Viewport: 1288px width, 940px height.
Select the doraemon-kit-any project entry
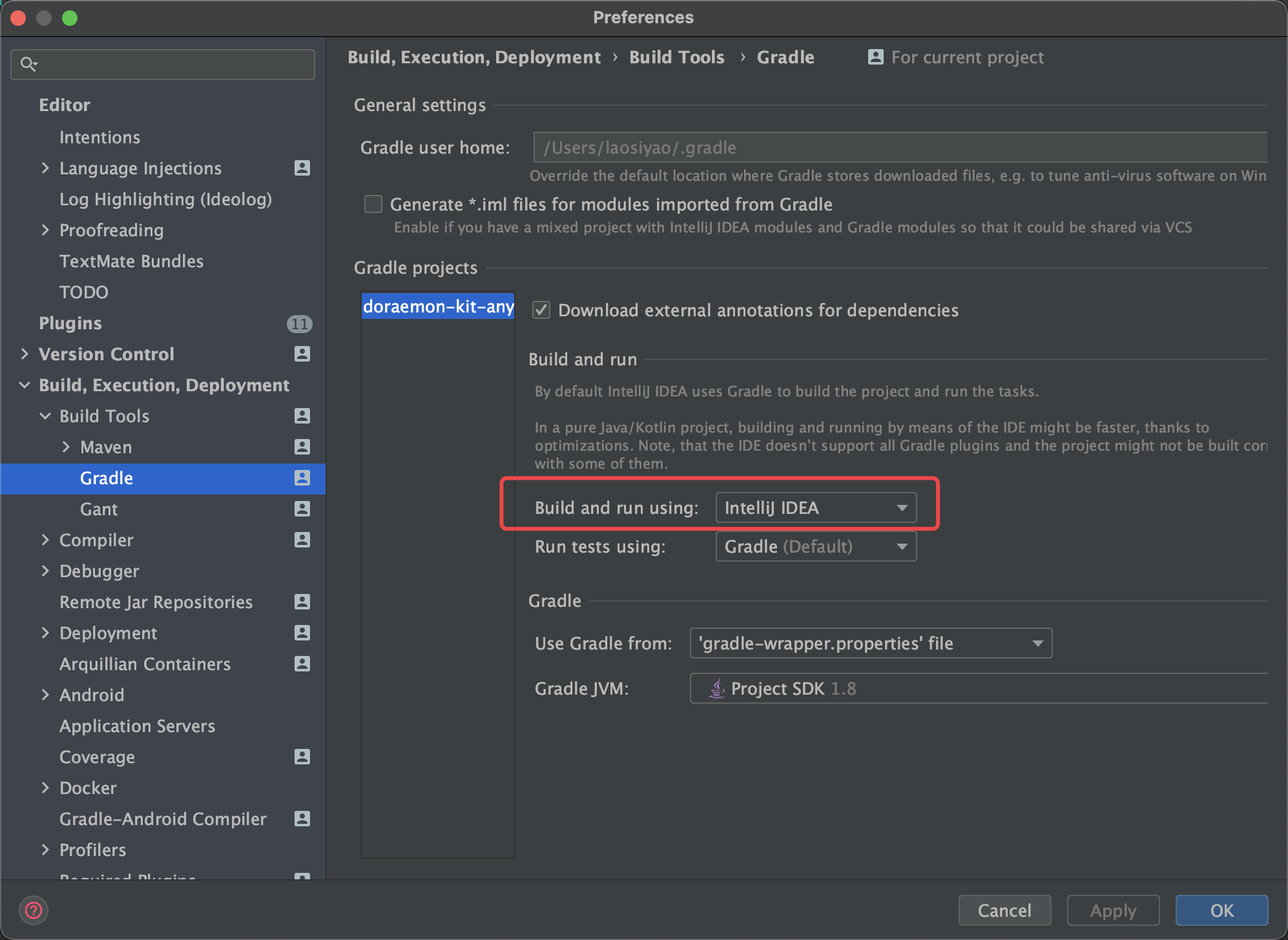tap(437, 307)
